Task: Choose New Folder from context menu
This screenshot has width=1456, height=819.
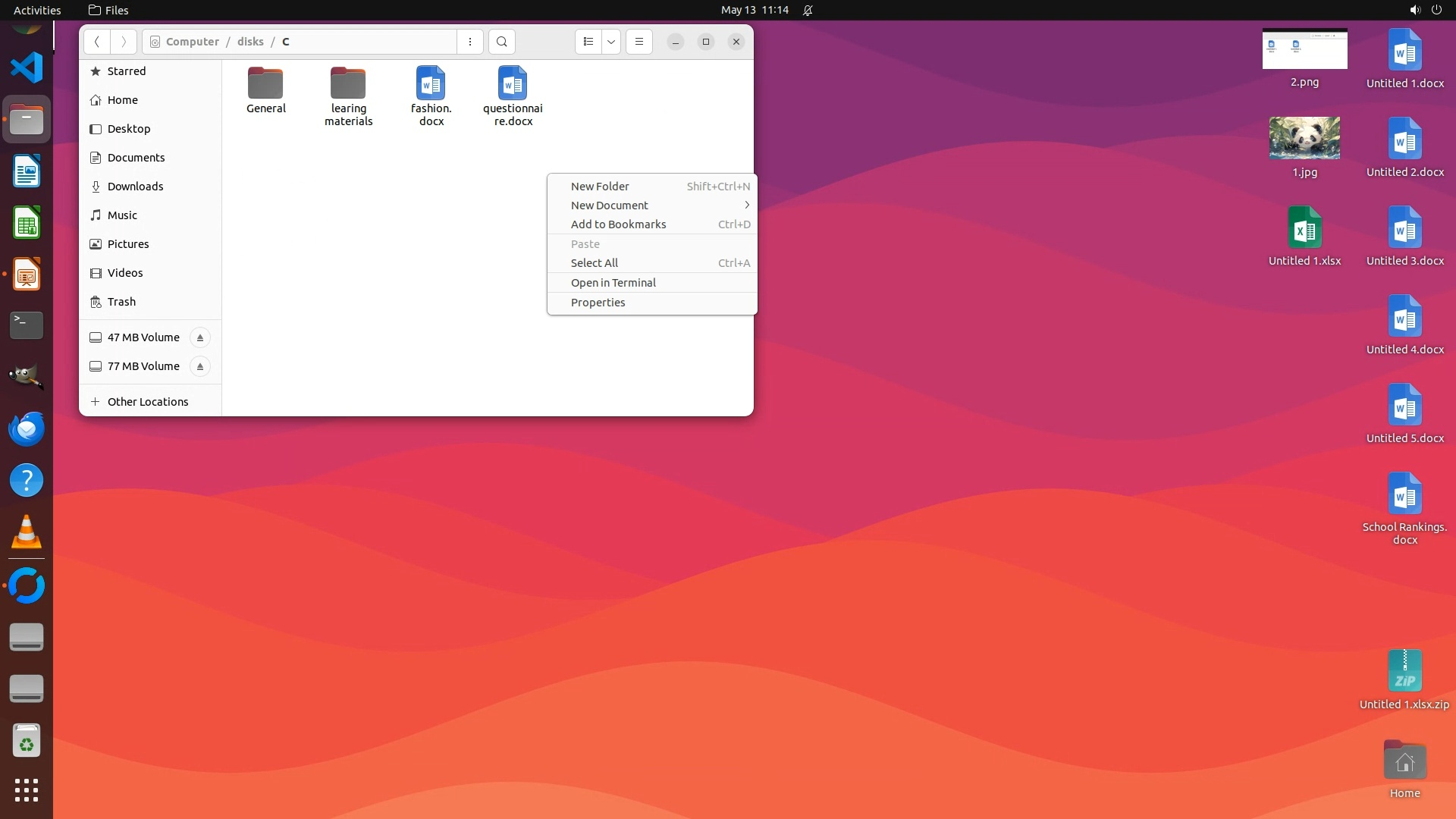Action: 600,187
